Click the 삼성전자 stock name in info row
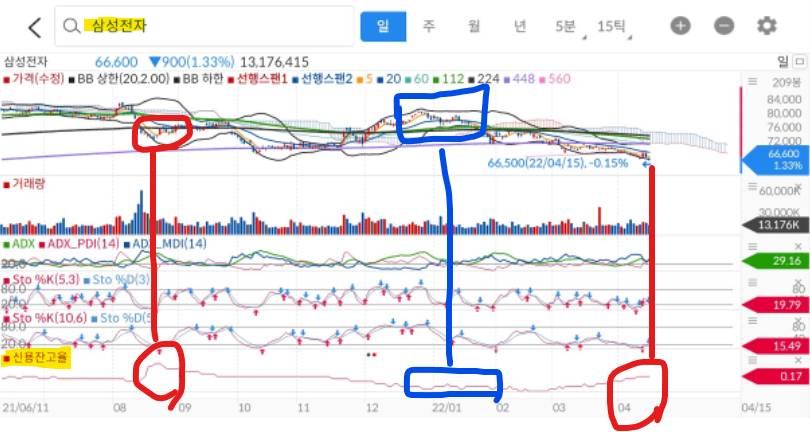The height and width of the screenshot is (432, 810). pyautogui.click(x=25, y=62)
